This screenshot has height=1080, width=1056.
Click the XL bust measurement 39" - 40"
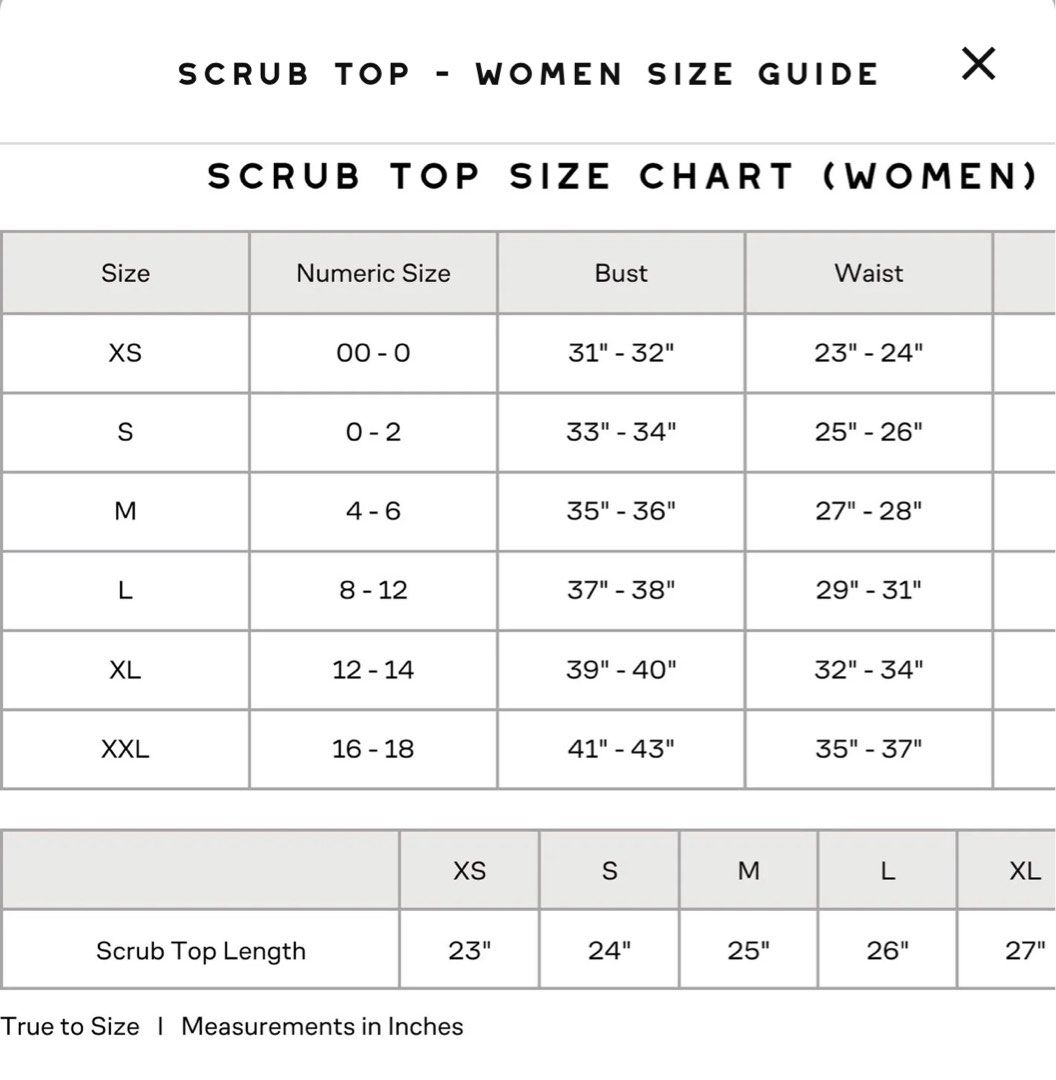click(x=621, y=669)
